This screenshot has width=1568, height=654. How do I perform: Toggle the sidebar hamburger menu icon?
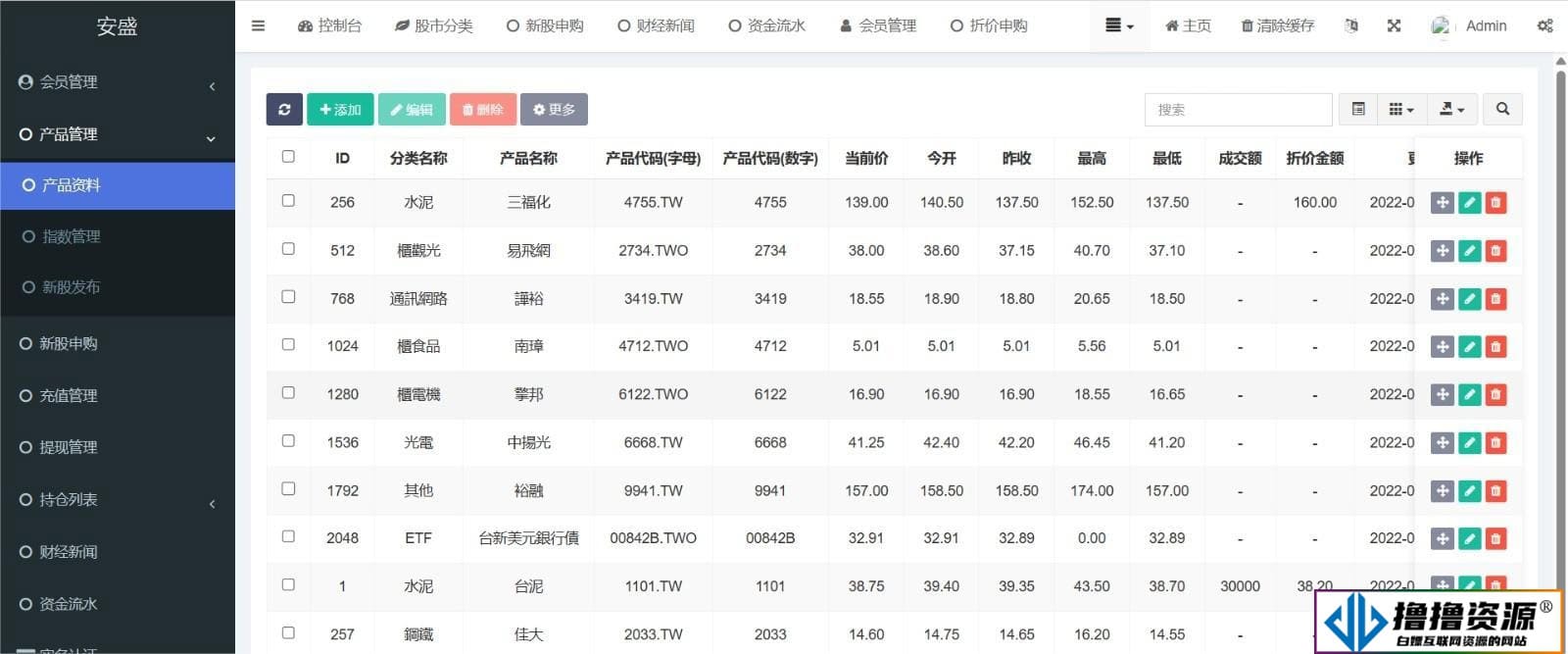click(258, 25)
